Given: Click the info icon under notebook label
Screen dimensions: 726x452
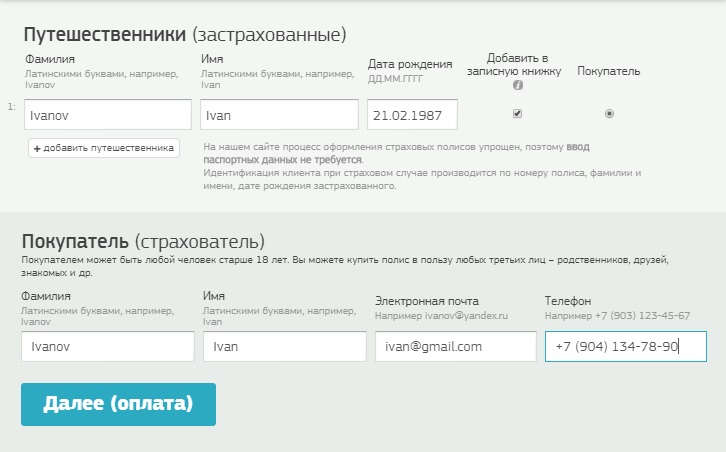Looking at the screenshot, I should tap(517, 85).
